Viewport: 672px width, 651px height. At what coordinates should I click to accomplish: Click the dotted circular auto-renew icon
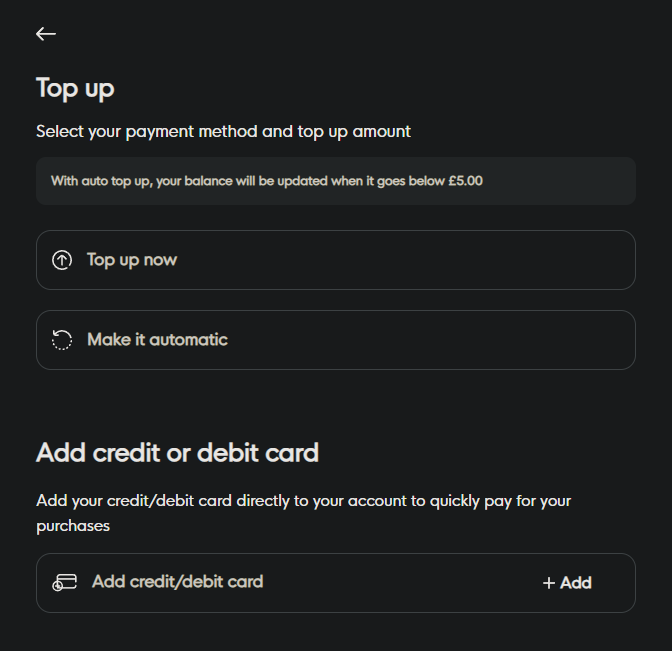(x=62, y=340)
